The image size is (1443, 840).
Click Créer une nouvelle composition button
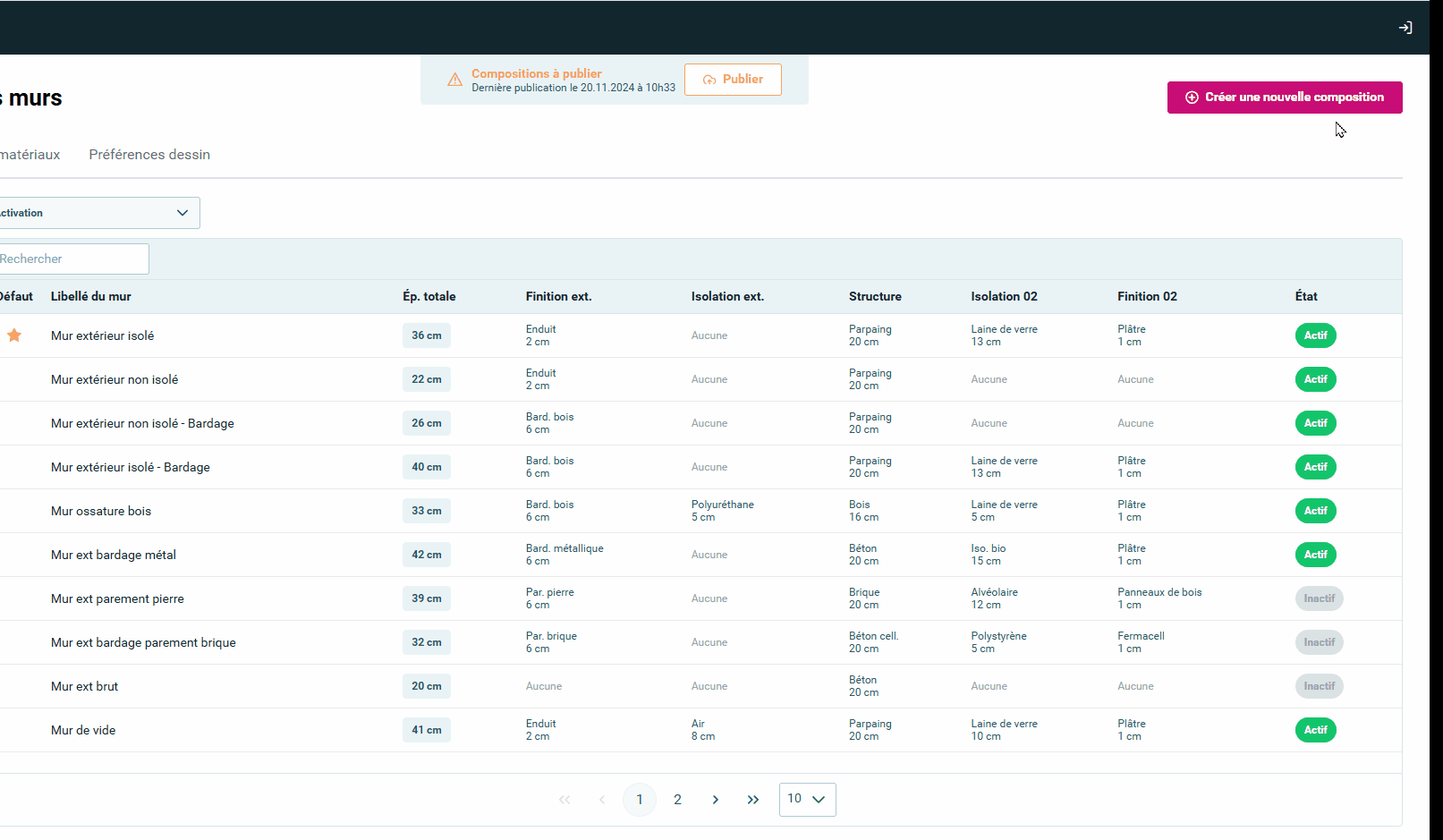click(x=1284, y=98)
